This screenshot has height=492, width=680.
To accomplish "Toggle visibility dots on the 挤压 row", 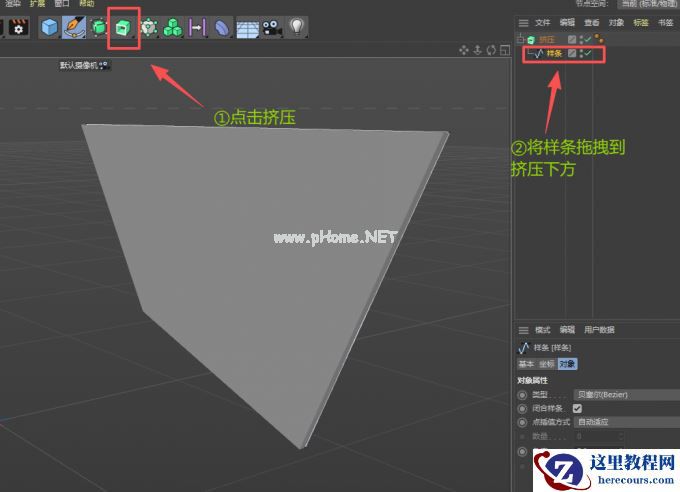I will point(581,39).
